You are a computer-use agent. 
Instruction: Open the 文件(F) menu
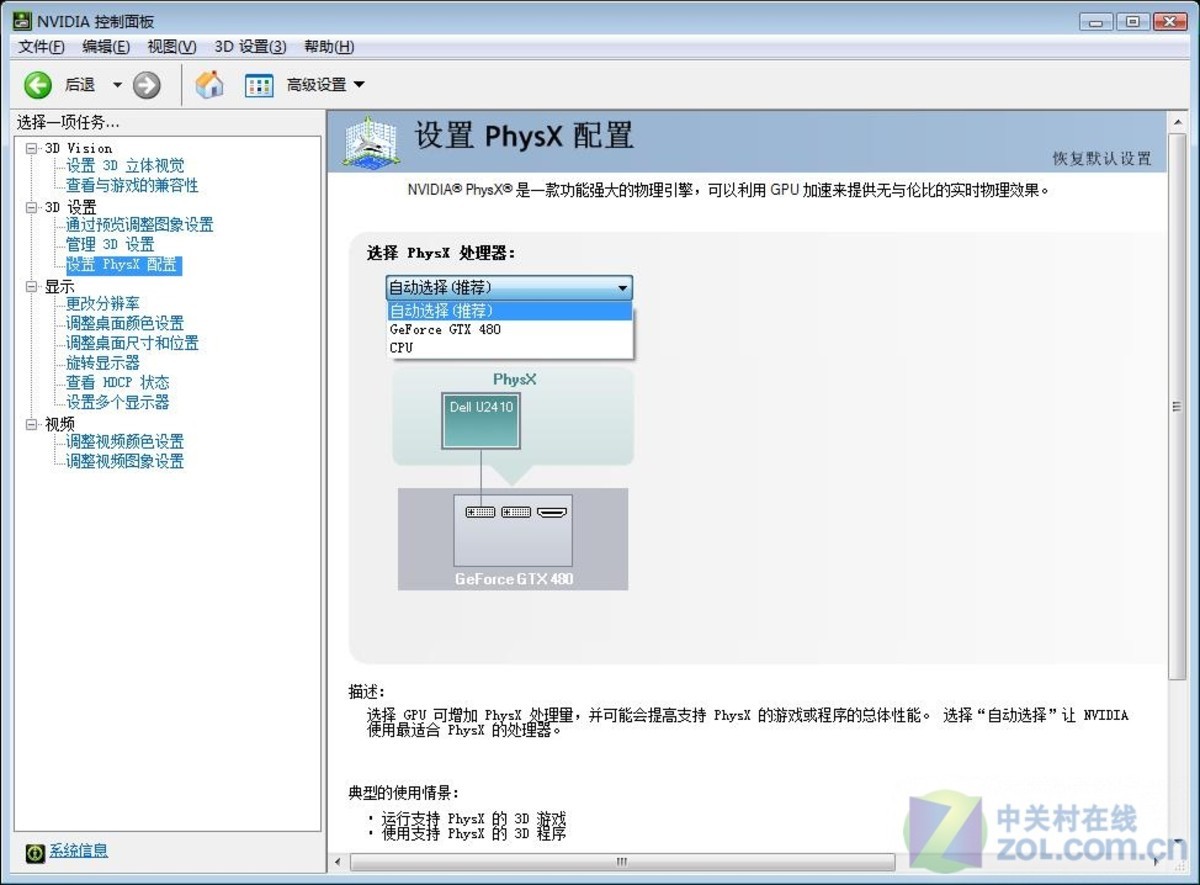[41, 47]
